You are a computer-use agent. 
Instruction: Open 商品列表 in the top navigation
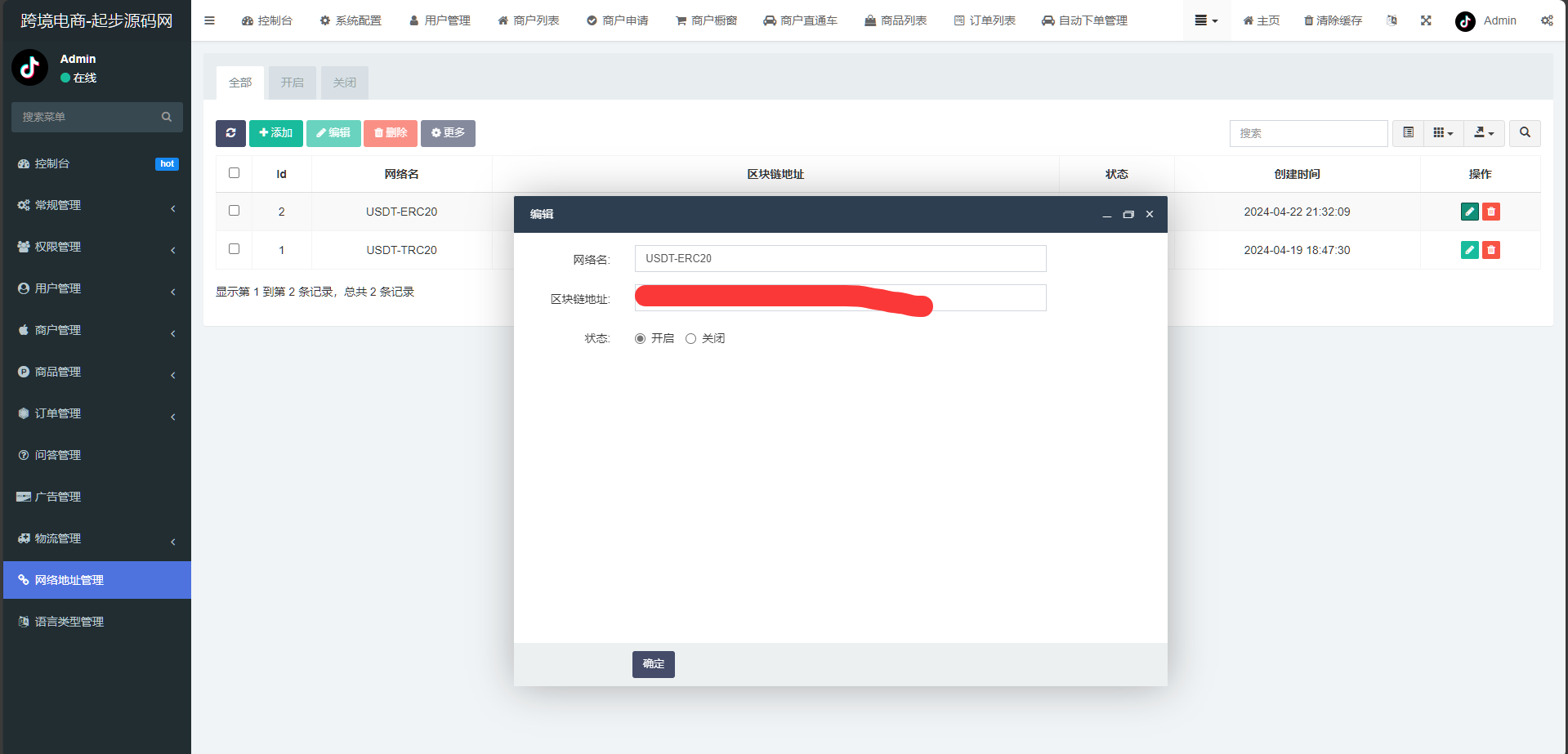tap(896, 20)
